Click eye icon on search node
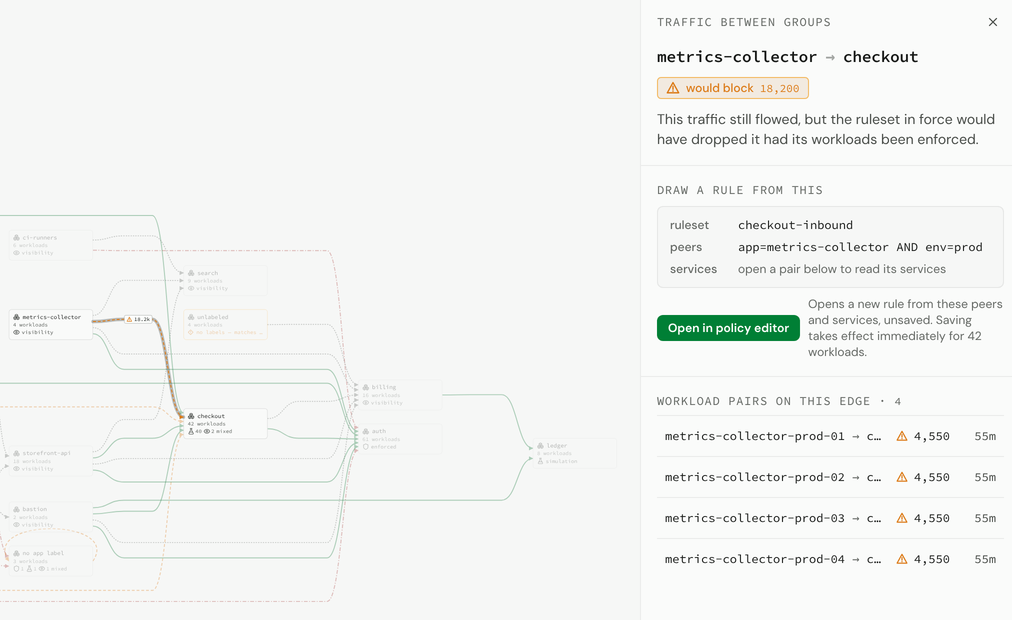1012x620 pixels. (191, 288)
